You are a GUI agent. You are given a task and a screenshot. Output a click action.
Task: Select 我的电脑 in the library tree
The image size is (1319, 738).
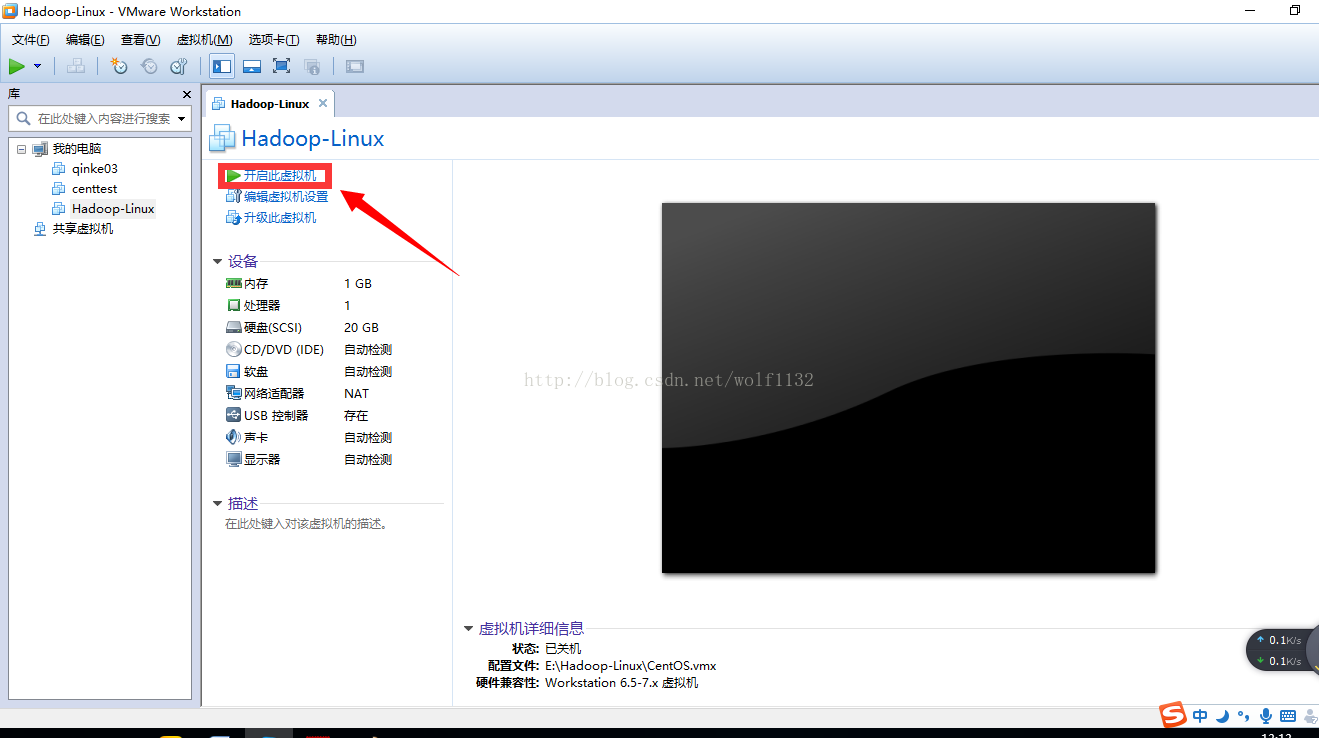[77, 149]
